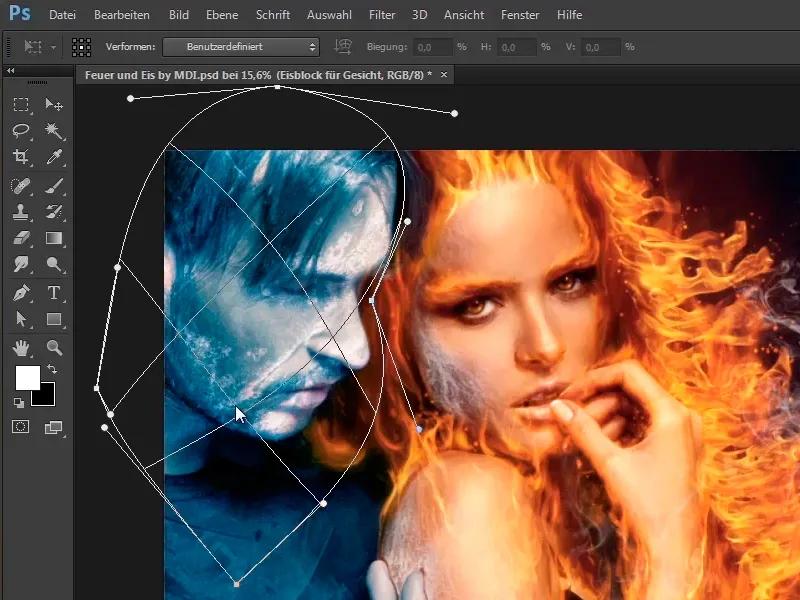This screenshot has width=800, height=600.
Task: Click the top center warp anchor point
Action: [x=278, y=87]
